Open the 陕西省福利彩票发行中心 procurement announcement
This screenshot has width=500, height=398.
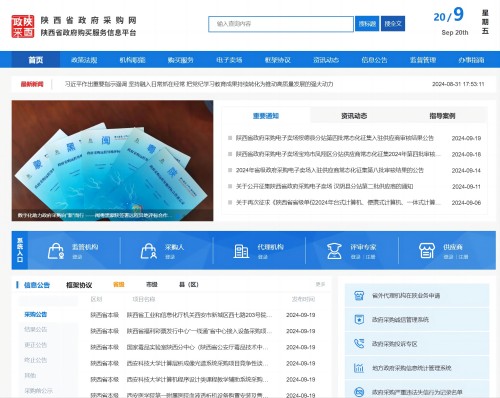199,331
